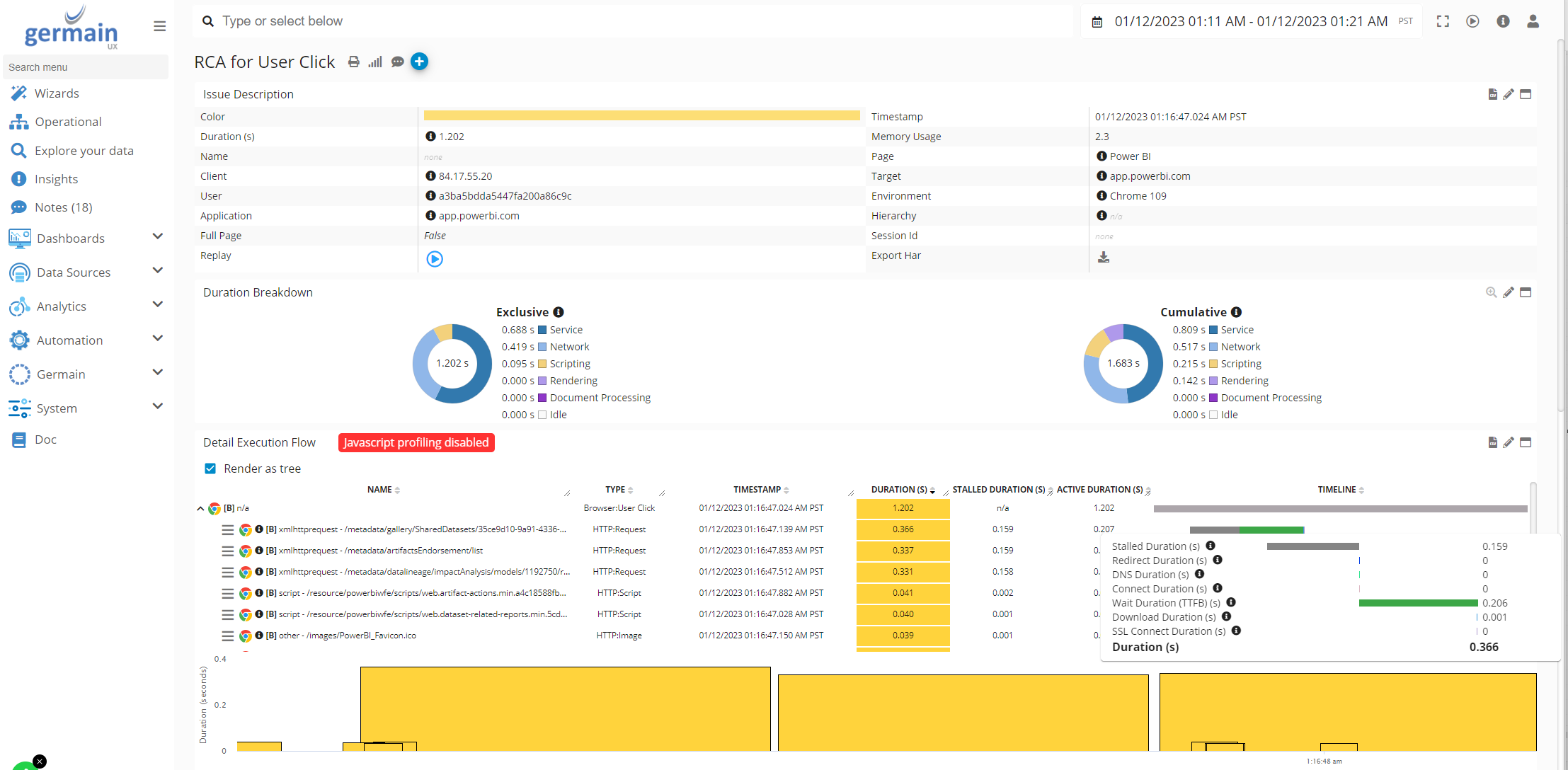The width and height of the screenshot is (1568, 770).
Task: Sort by the Duration (S) column header
Action: (899, 490)
